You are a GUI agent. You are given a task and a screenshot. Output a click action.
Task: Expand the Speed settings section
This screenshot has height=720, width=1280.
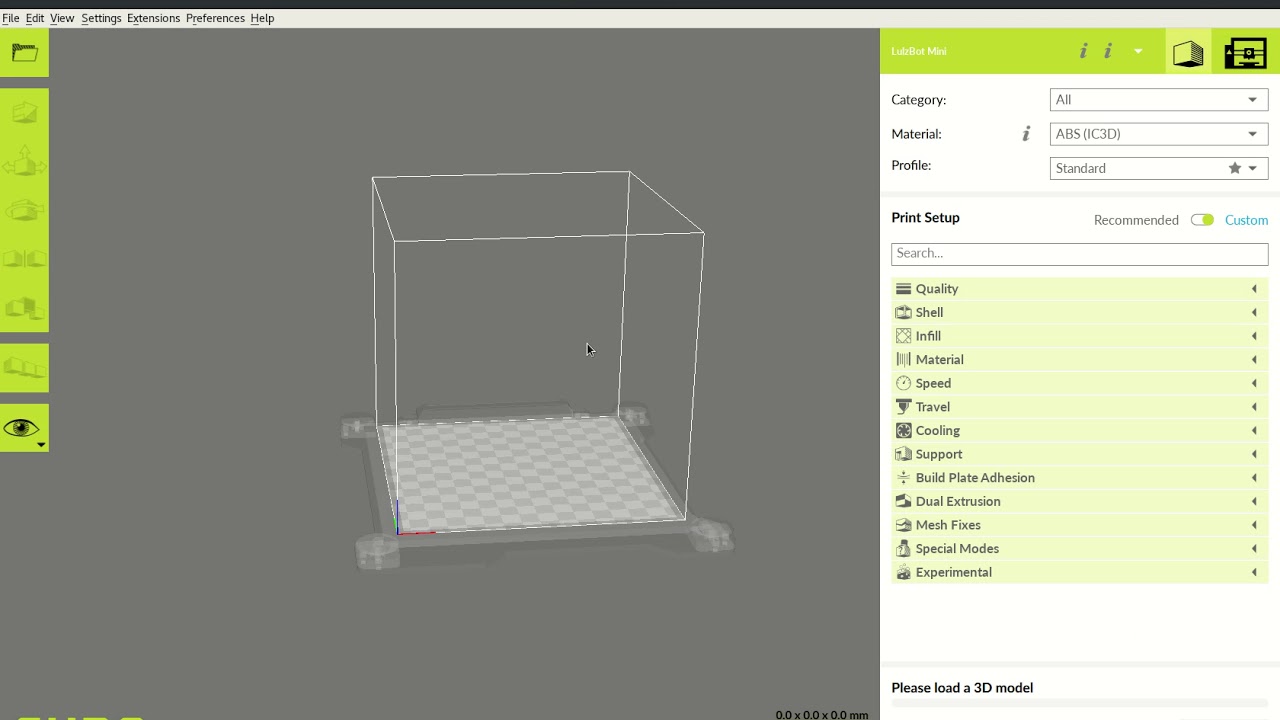click(x=1079, y=383)
